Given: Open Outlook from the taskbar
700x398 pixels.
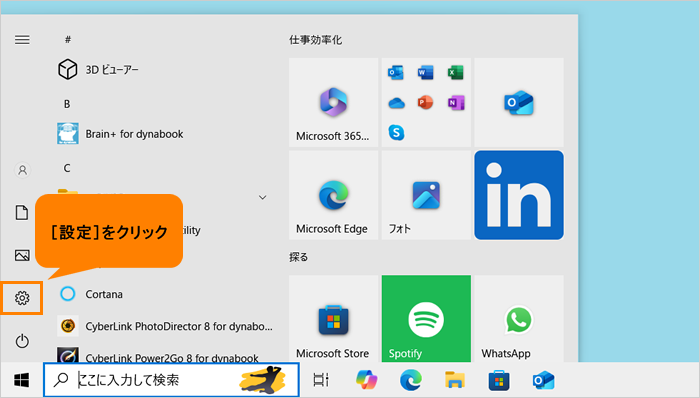Looking at the screenshot, I should [x=543, y=380].
